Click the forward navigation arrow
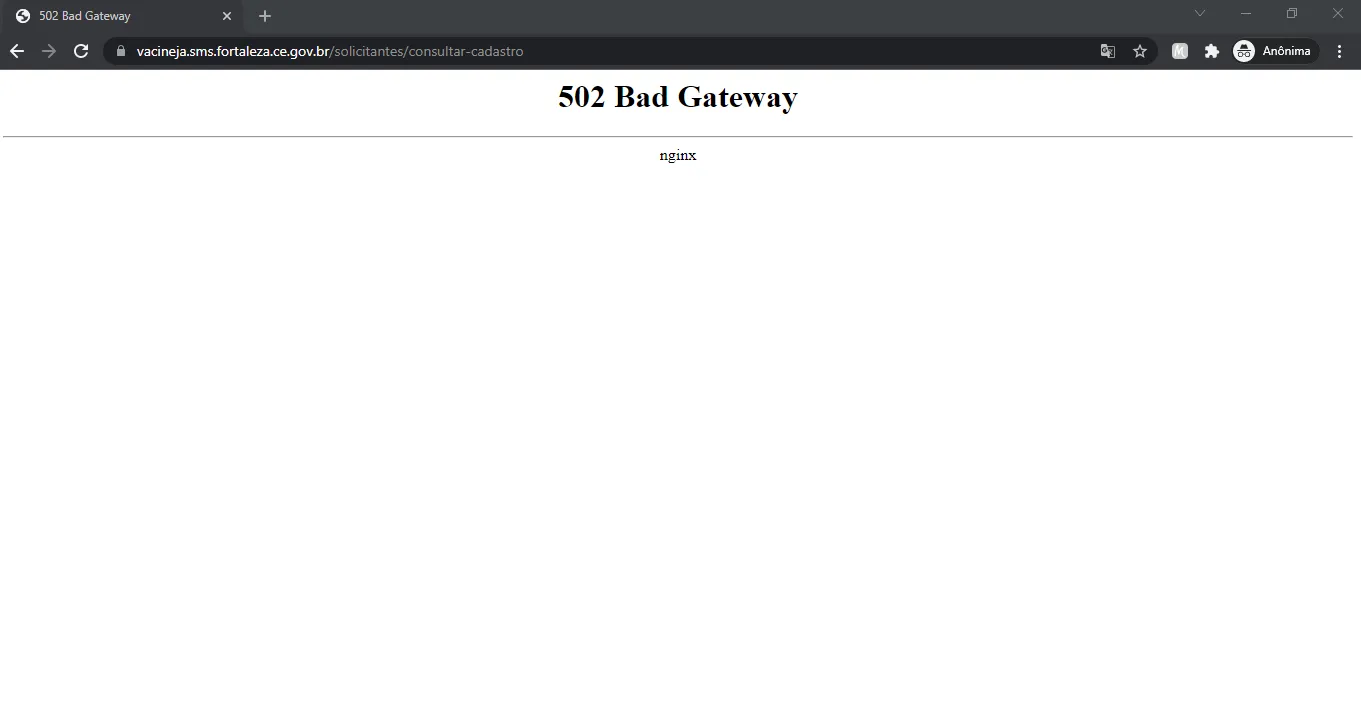The height and width of the screenshot is (720, 1361). [x=49, y=51]
